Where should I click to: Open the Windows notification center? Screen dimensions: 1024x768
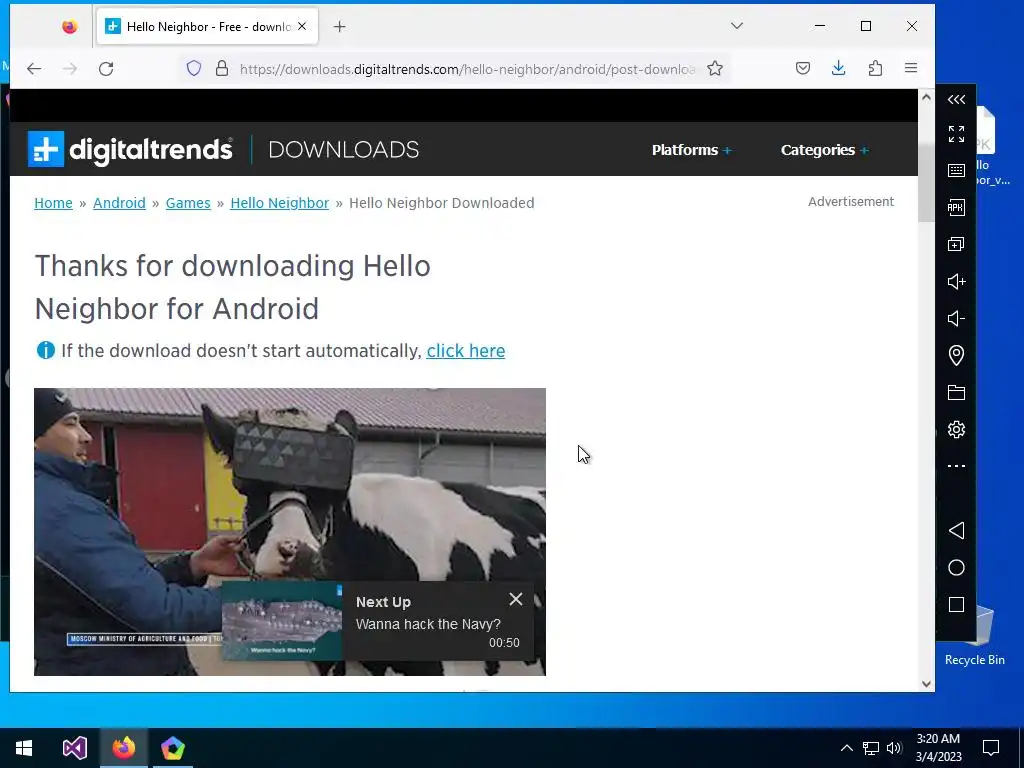(991, 748)
